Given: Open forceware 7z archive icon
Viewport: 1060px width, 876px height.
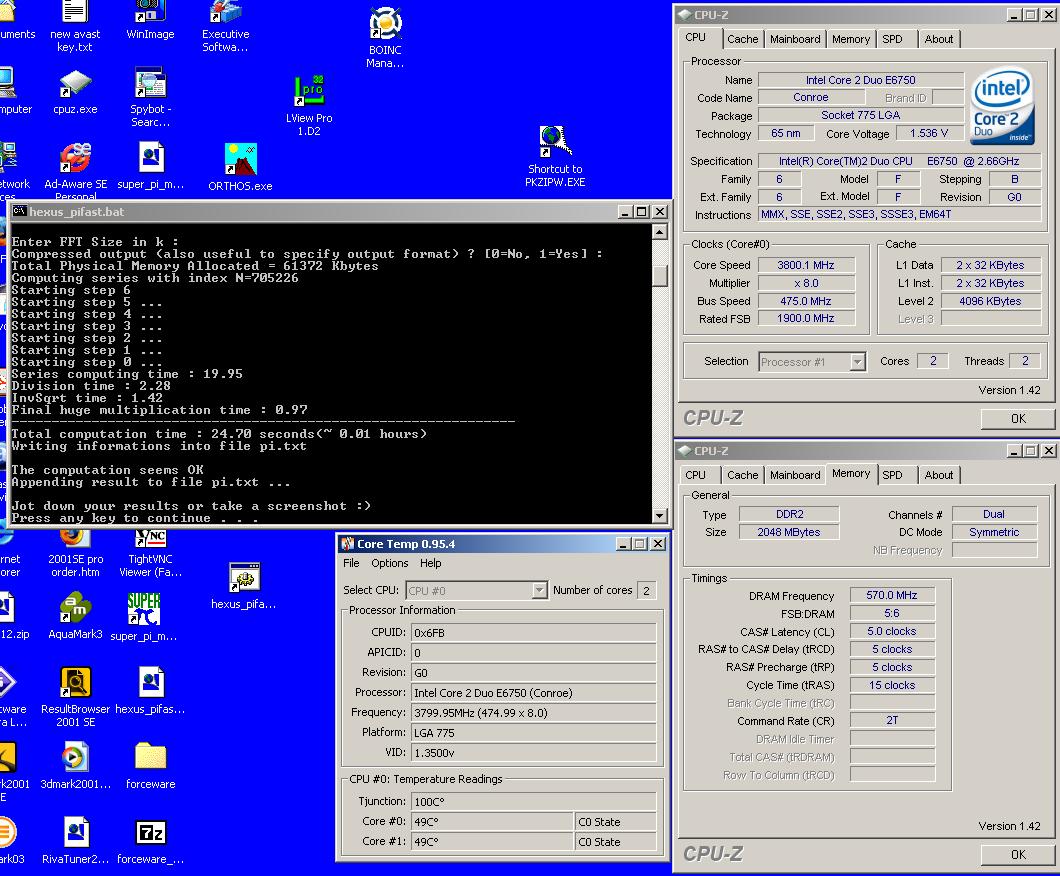Looking at the screenshot, I should click(150, 840).
